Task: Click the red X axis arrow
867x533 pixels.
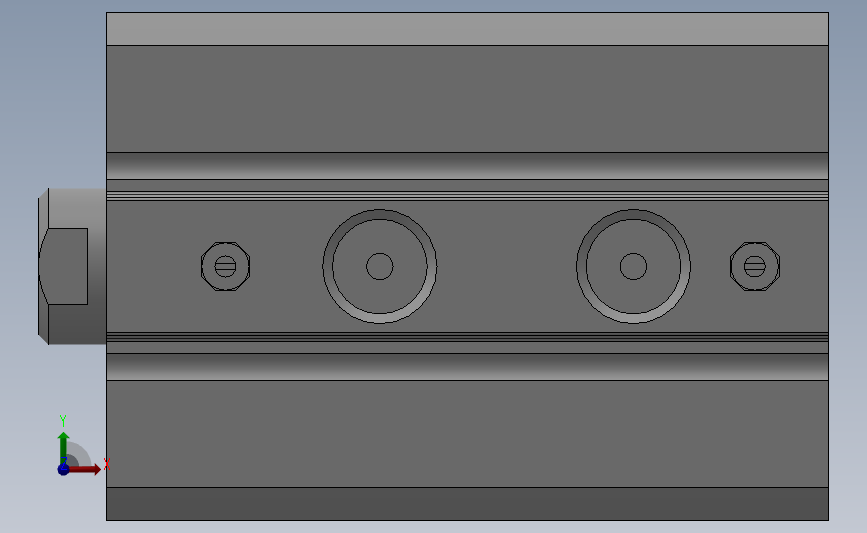Action: (x=83, y=469)
